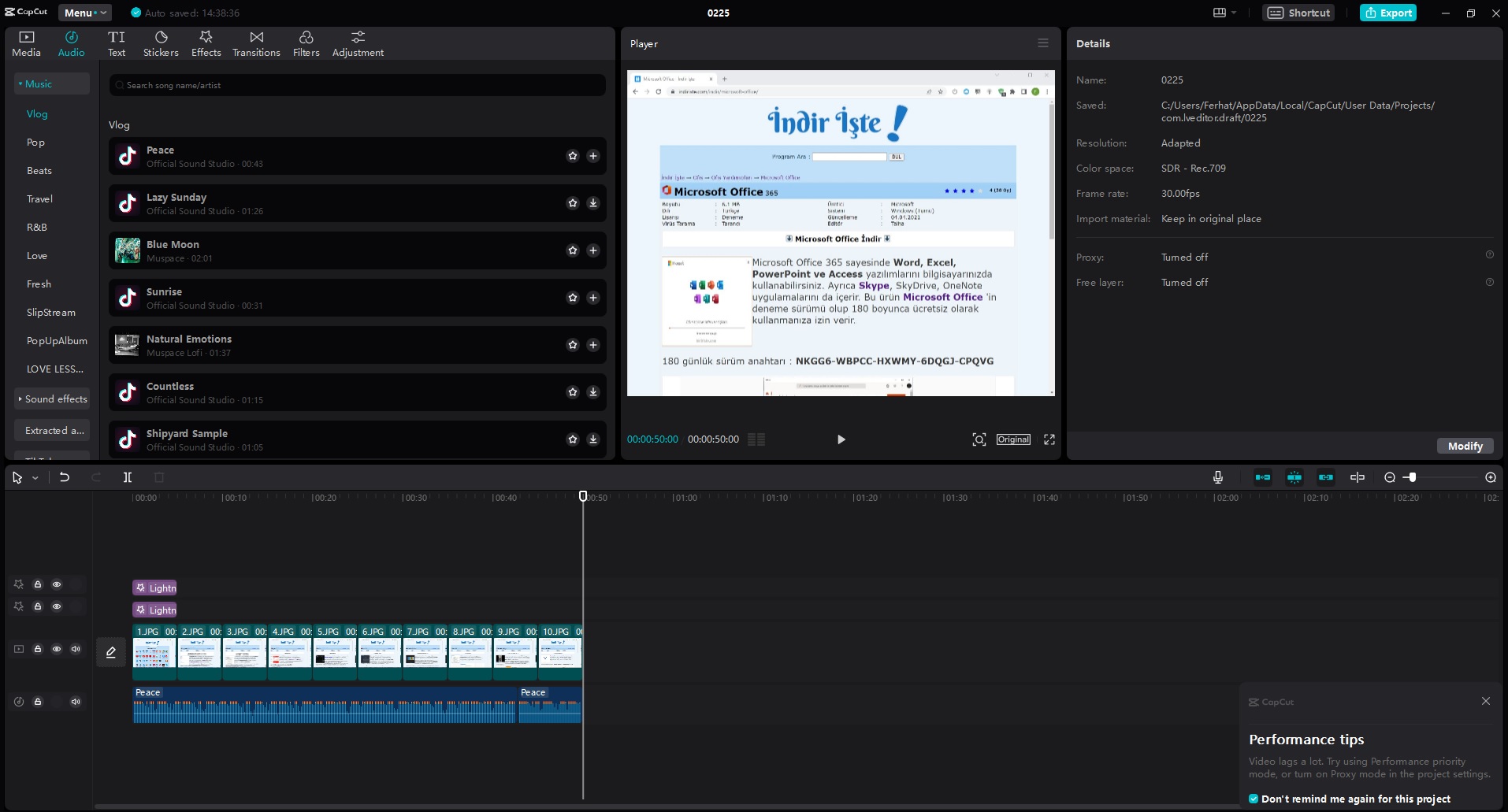Show the Proxy help info icon
Viewport: 1508px width, 812px height.
tap(1489, 254)
